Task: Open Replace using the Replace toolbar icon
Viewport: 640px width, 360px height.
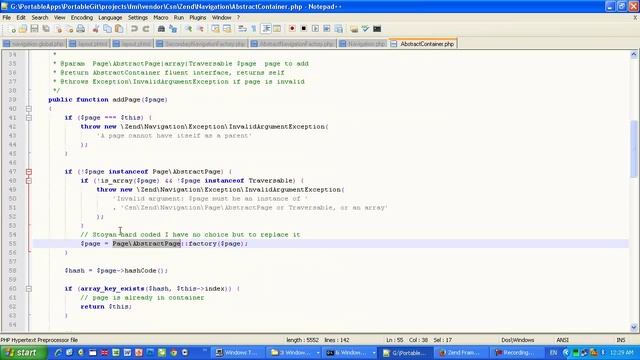Action: click(x=173, y=29)
